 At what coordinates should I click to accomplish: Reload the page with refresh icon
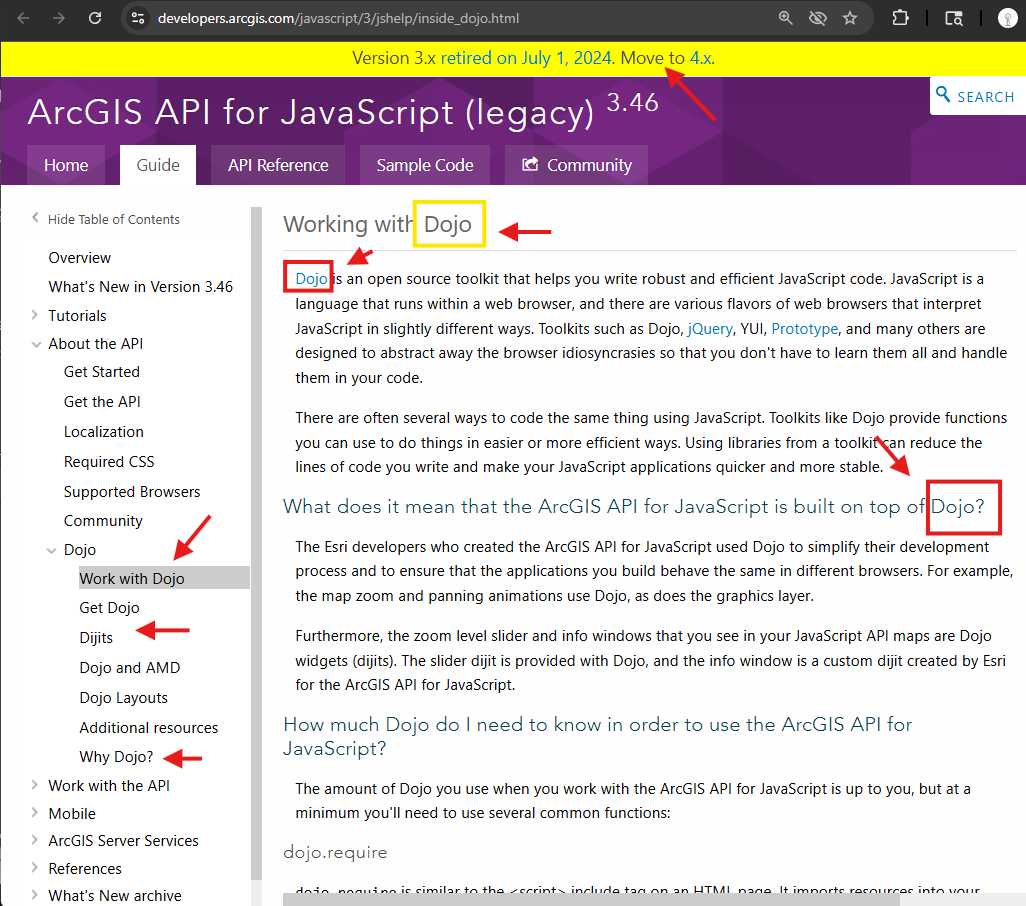[95, 18]
